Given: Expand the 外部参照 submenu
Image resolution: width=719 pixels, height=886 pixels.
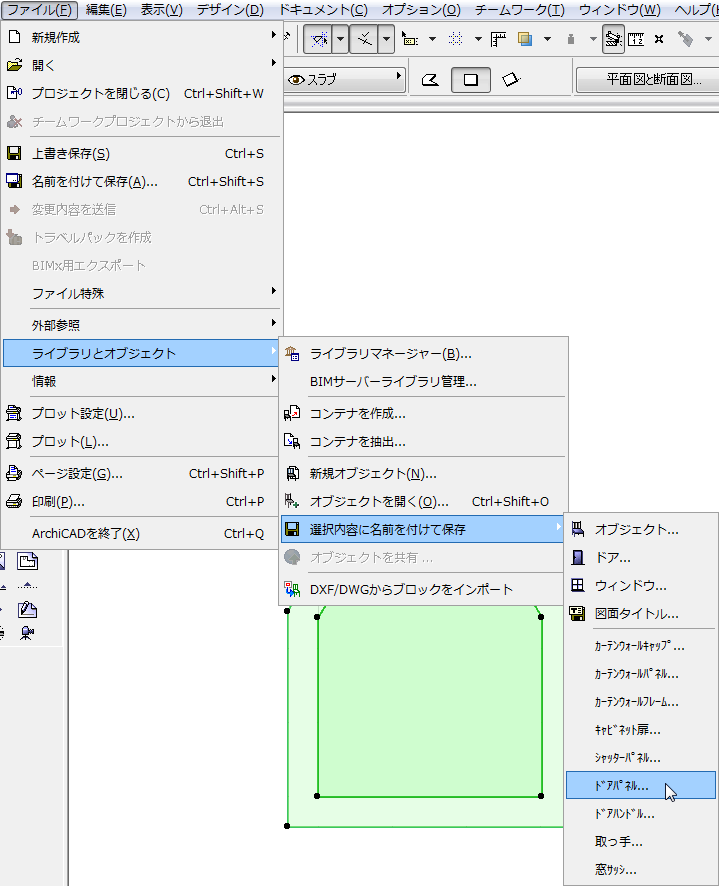Looking at the screenshot, I should [142, 325].
